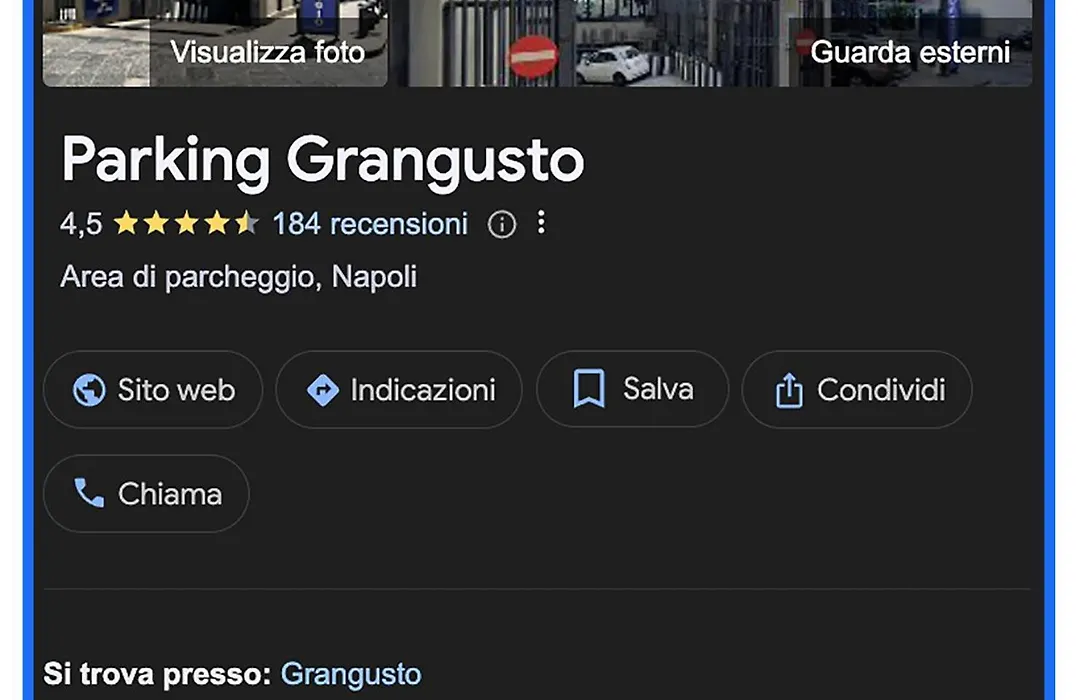Click the Area di parcheggio, Napoli text
The width and height of the screenshot is (1080, 700).
pyautogui.click(x=238, y=277)
